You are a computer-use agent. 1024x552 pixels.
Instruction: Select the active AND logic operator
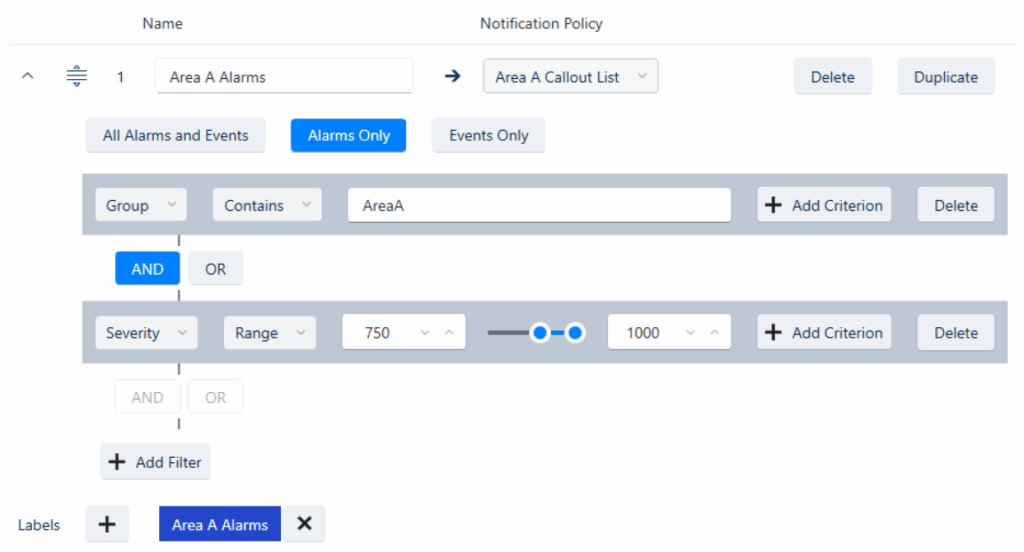click(x=147, y=269)
